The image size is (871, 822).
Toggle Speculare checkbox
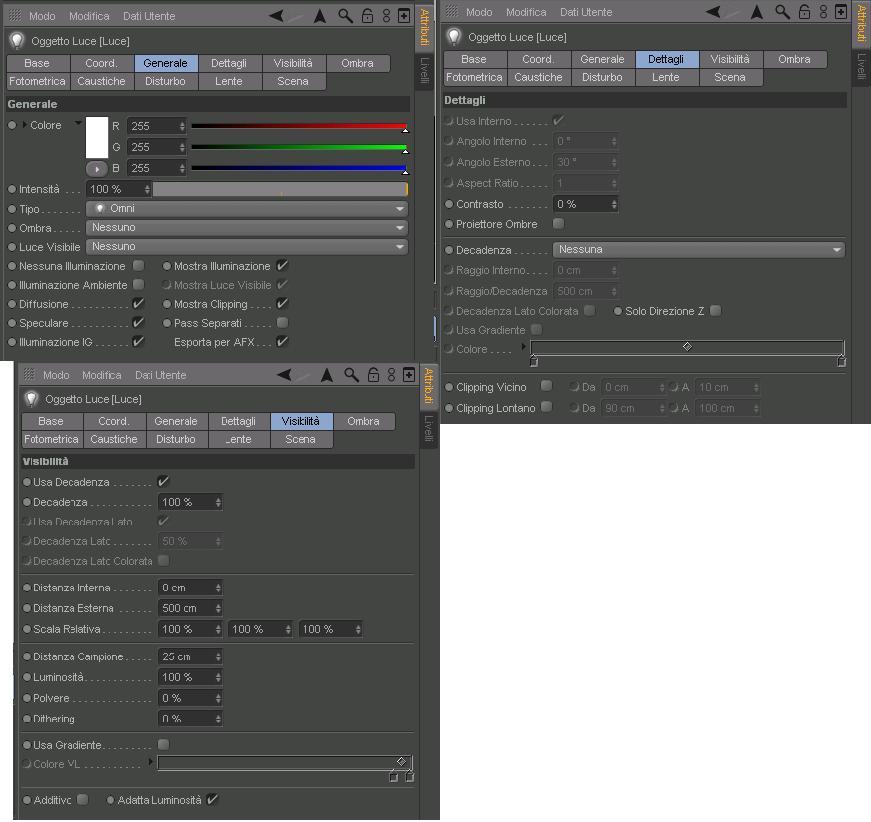138,323
